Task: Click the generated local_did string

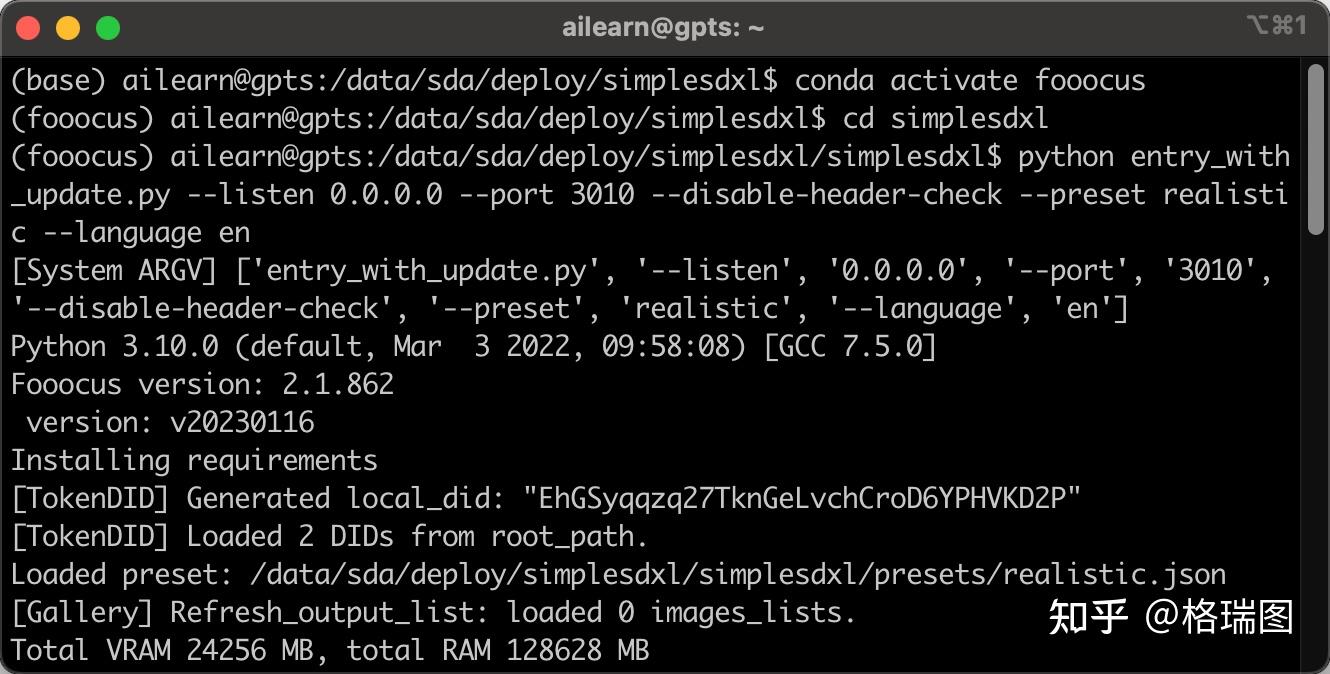Action: [802, 498]
